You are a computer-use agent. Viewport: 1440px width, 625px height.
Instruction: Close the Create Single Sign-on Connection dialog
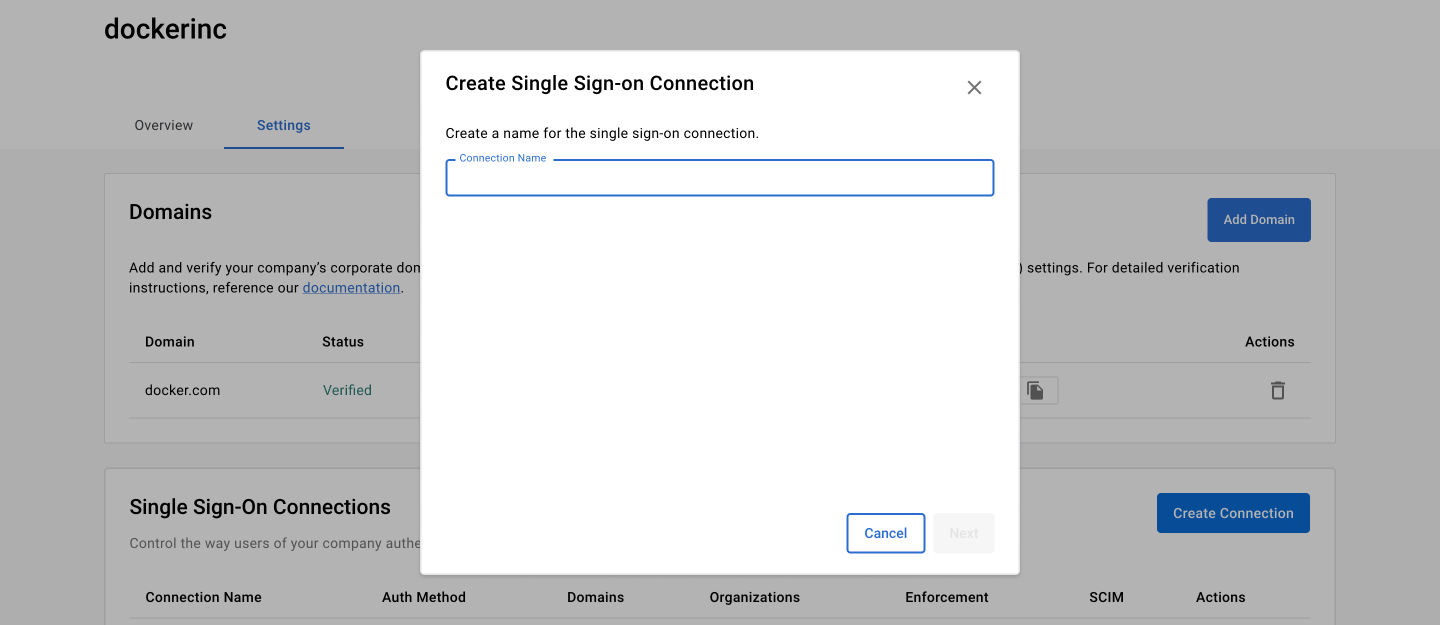click(x=974, y=88)
